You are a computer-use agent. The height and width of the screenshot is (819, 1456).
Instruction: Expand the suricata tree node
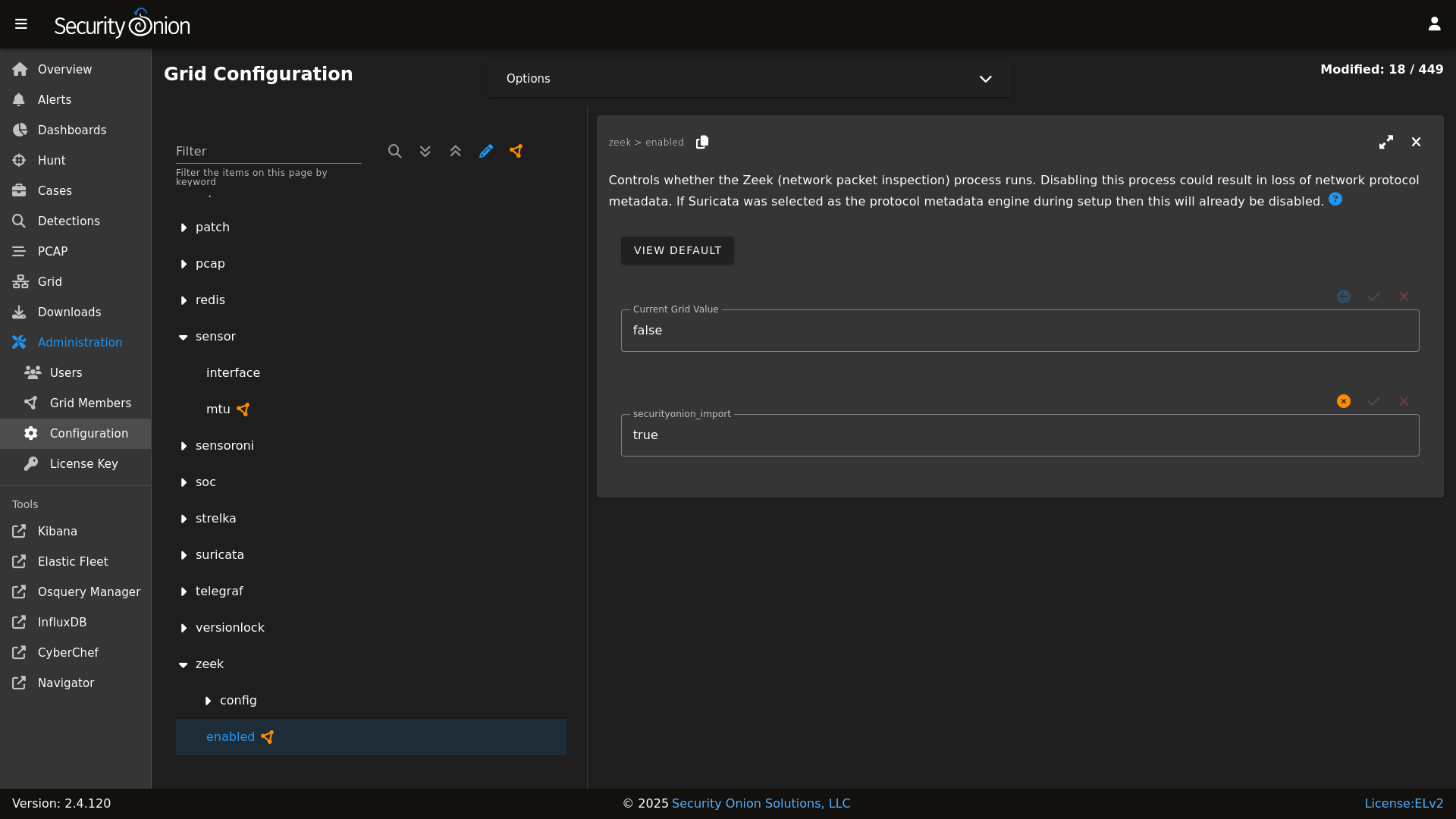184,555
